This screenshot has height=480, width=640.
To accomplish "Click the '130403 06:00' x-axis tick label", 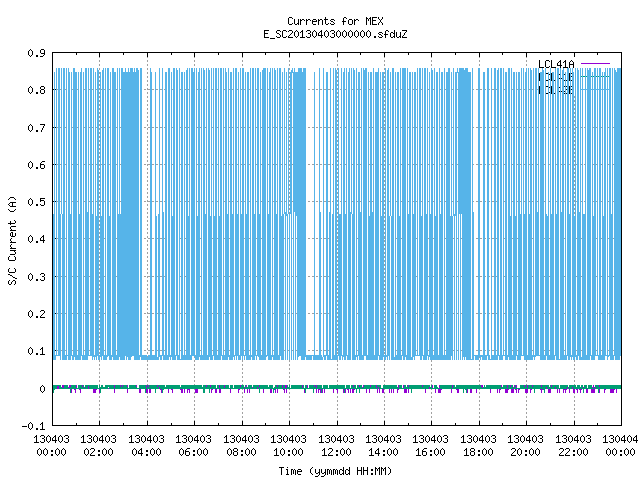I will click(x=193, y=446).
